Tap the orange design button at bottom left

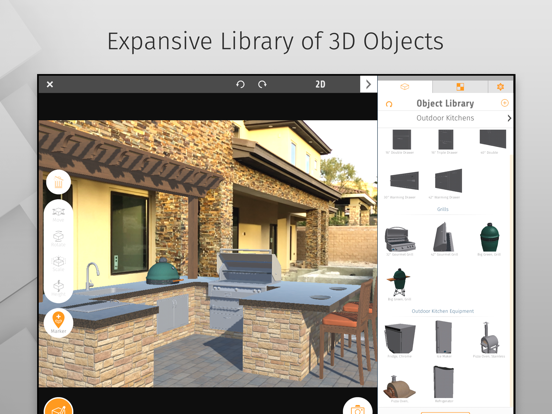[x=58, y=406]
